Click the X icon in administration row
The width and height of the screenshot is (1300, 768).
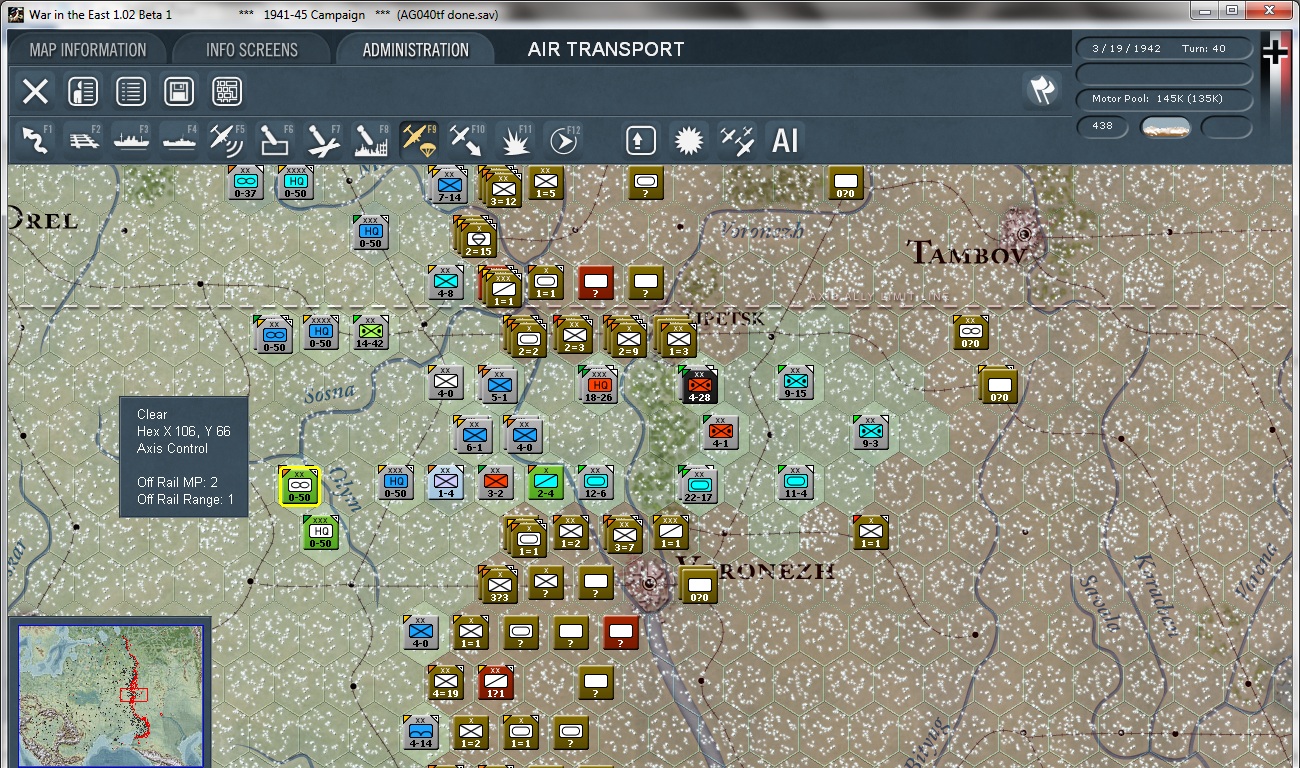tap(35, 92)
